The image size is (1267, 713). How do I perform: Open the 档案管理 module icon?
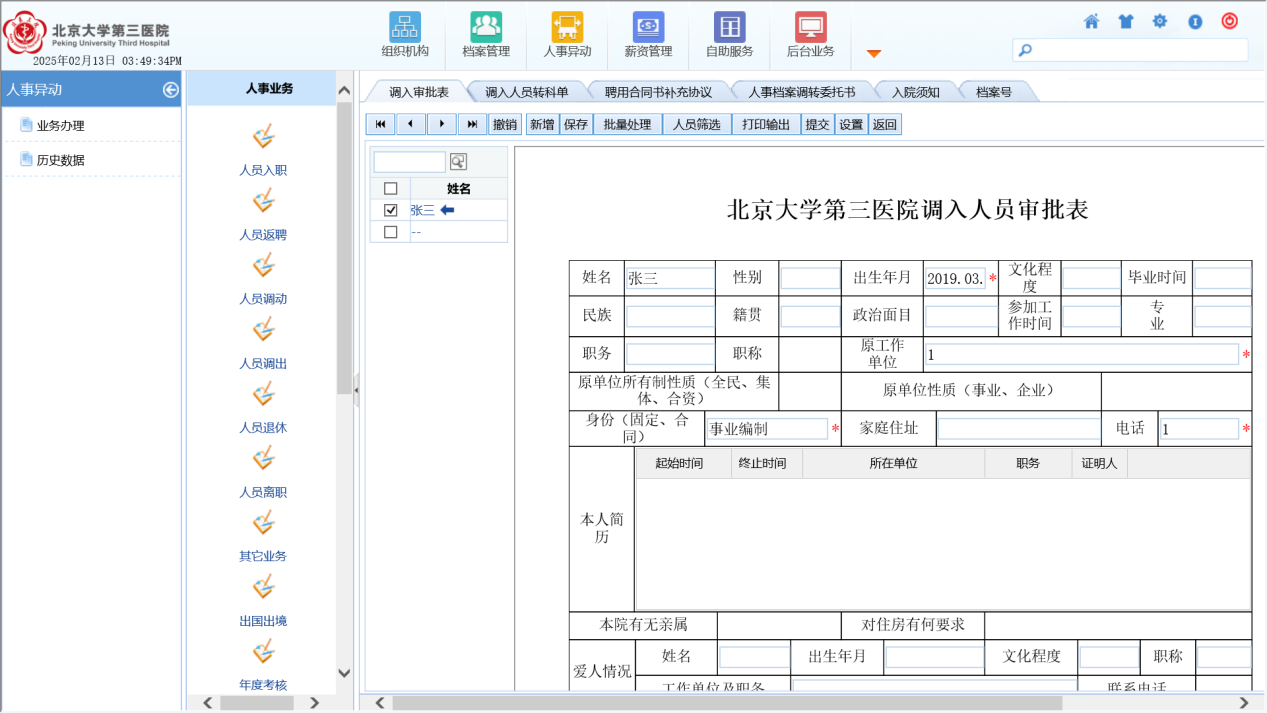486,27
